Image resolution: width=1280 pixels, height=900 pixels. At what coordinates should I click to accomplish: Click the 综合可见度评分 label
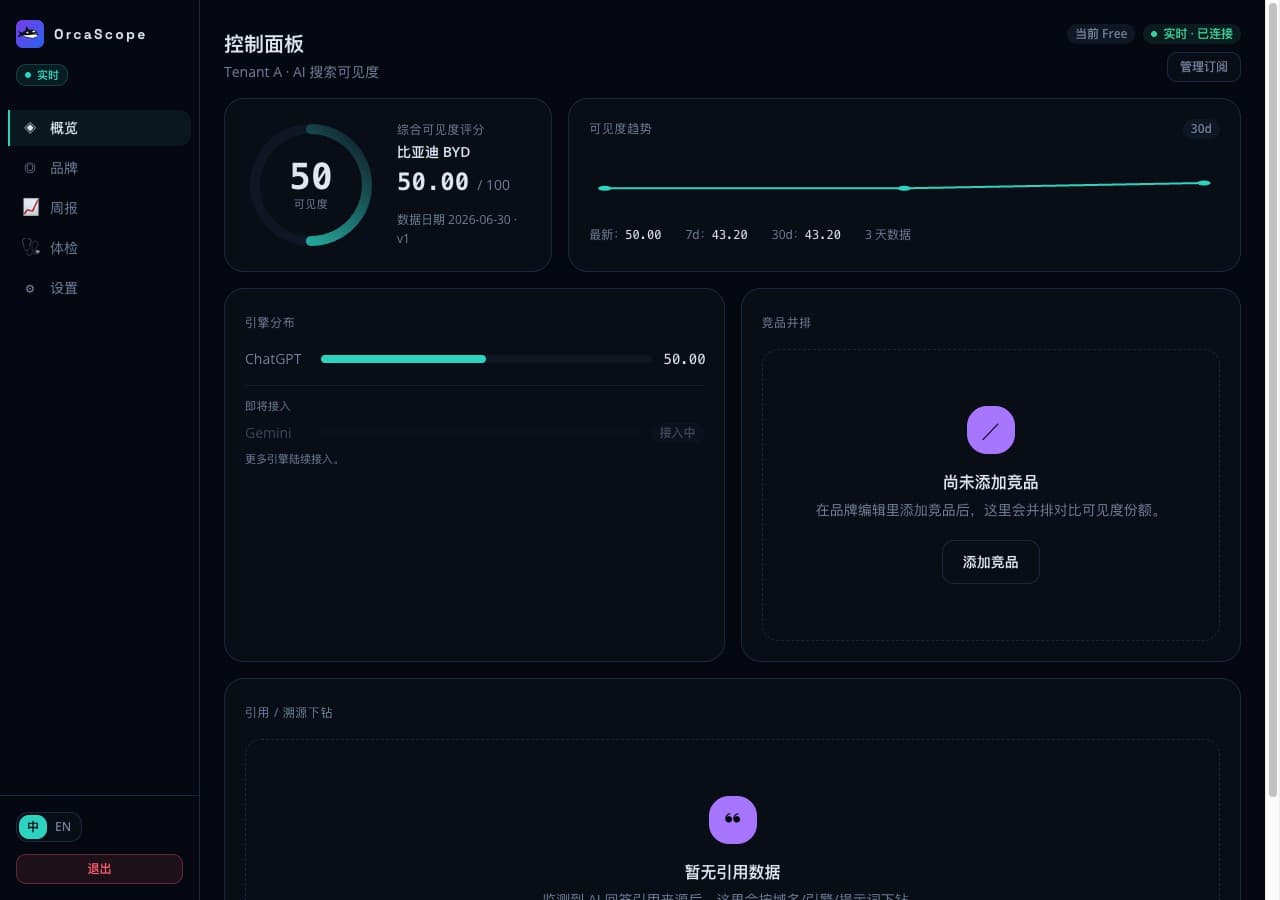(440, 130)
